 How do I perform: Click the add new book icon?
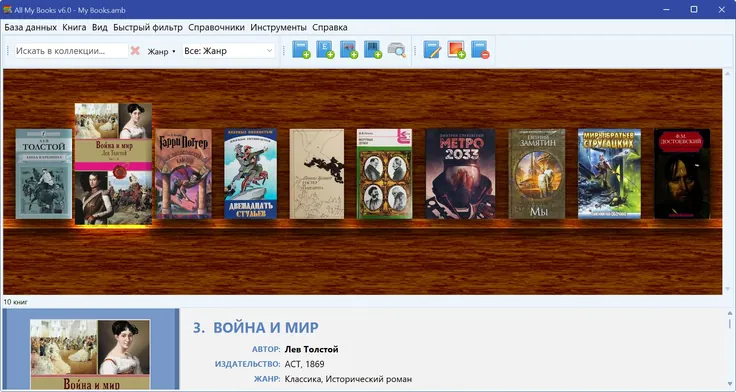pyautogui.click(x=301, y=50)
